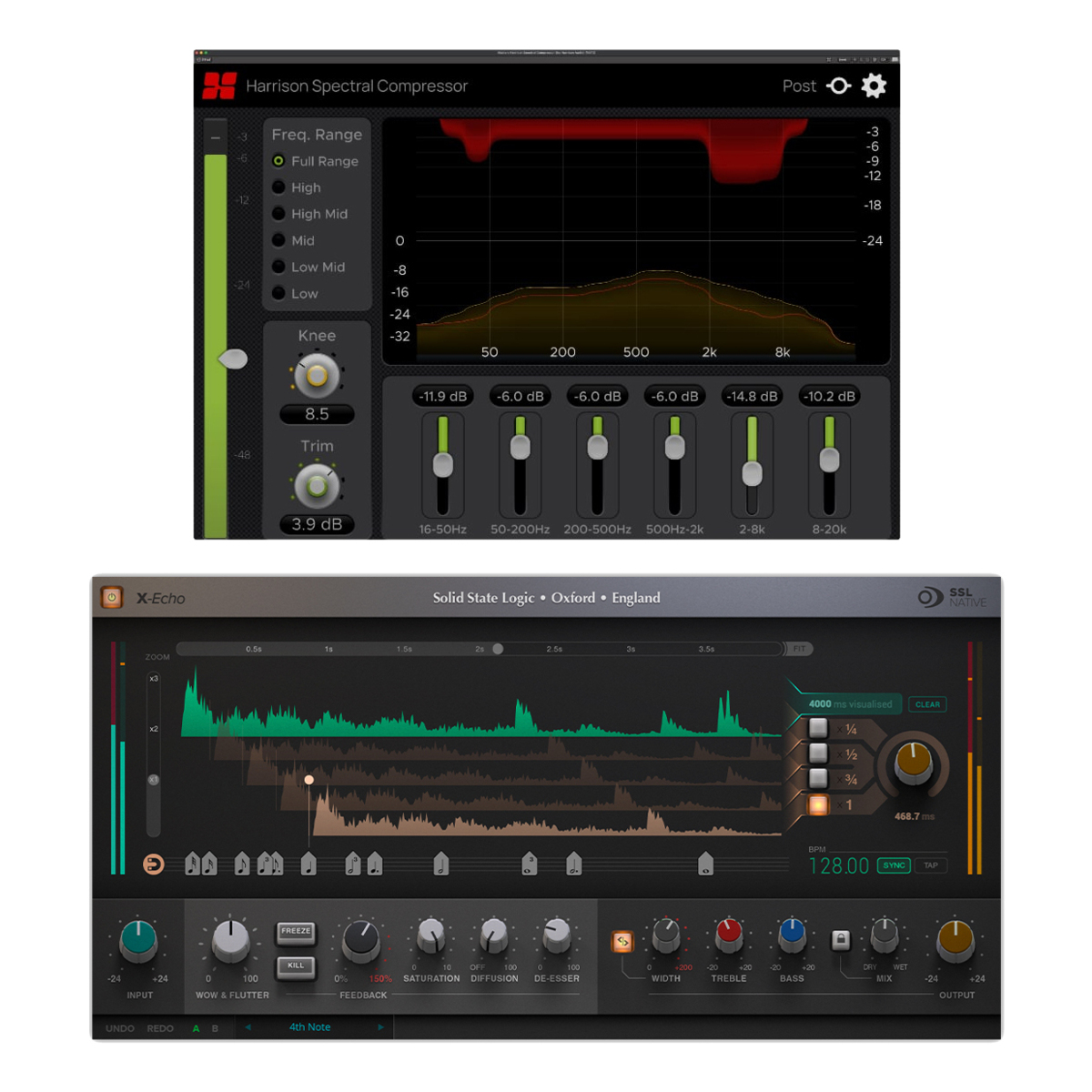Click the Knee value field 8.5
1092x1092 pixels.
[x=317, y=414]
